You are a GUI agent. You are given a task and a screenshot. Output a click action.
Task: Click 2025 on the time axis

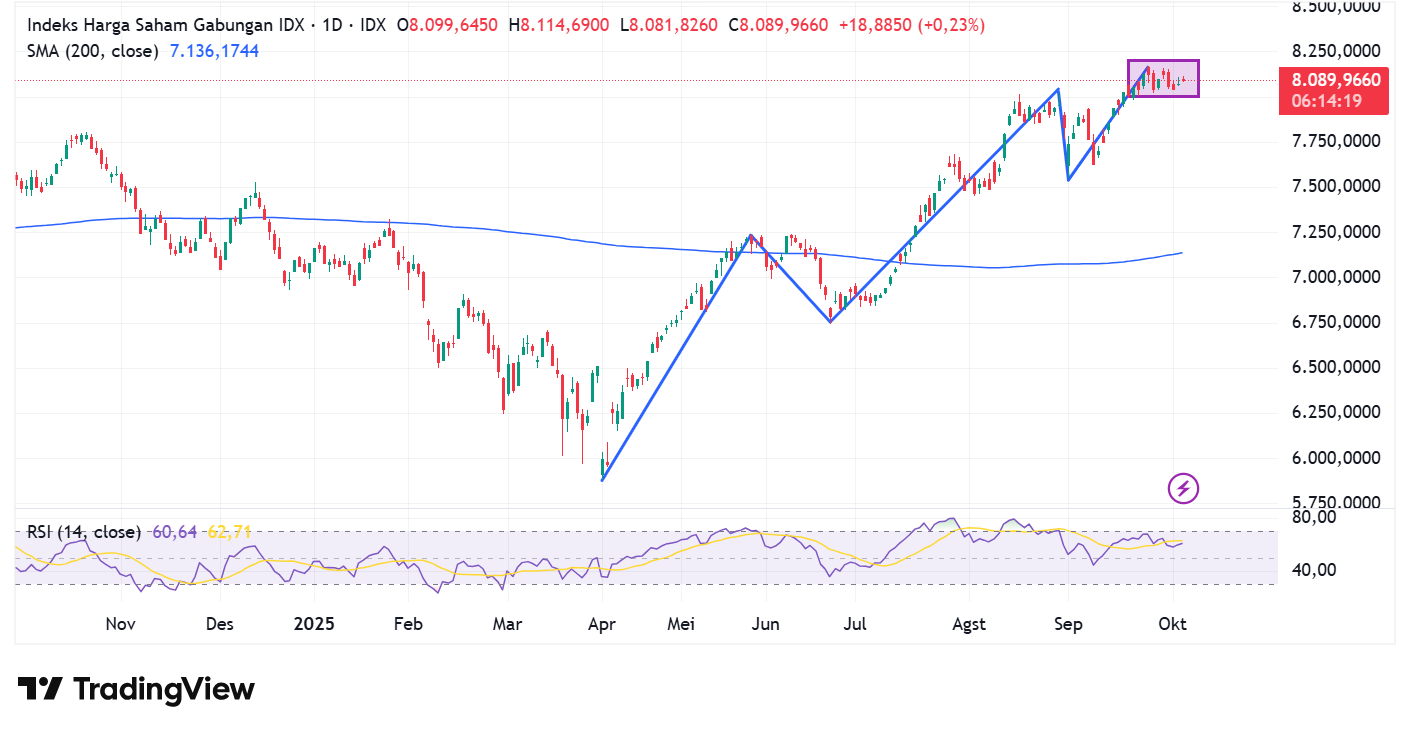[314, 623]
